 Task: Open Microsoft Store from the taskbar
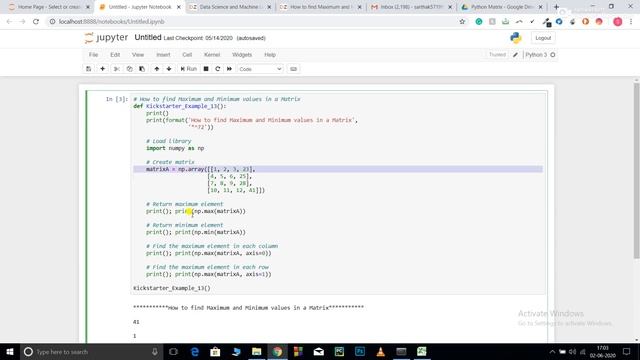tap(215, 351)
